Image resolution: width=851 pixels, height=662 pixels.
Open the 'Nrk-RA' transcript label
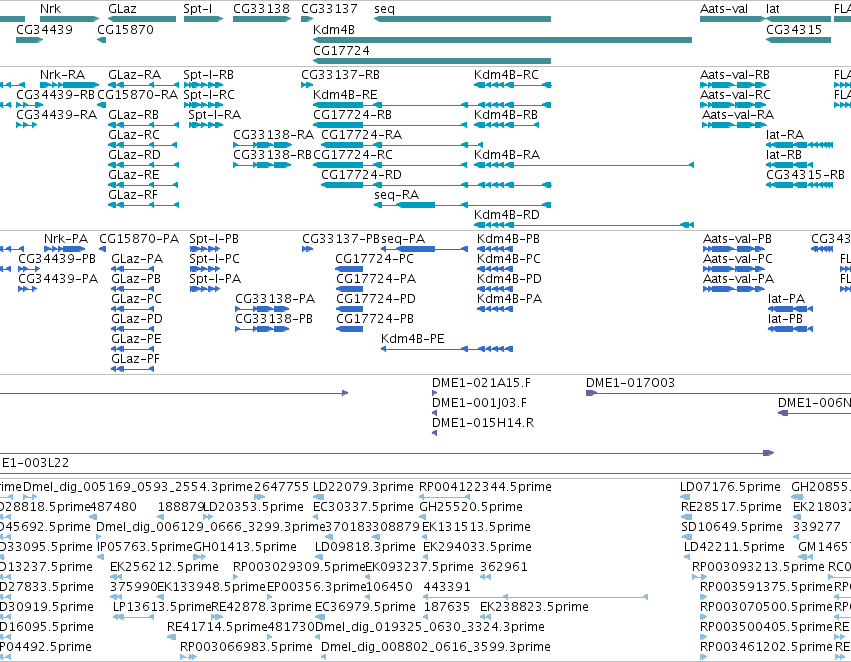click(62, 75)
